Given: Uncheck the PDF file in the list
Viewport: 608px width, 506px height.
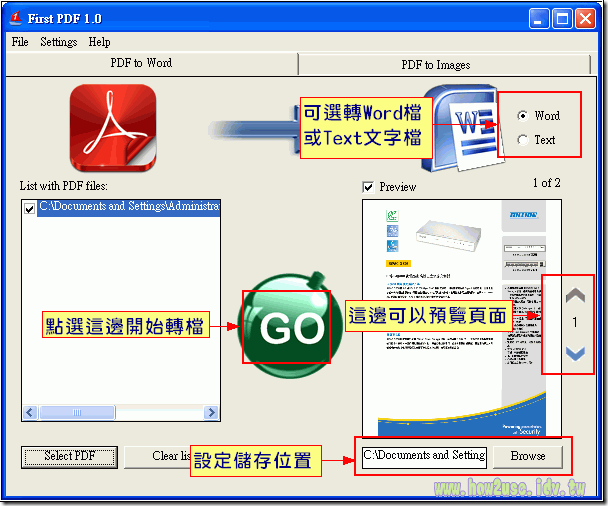Looking at the screenshot, I should click(29, 208).
